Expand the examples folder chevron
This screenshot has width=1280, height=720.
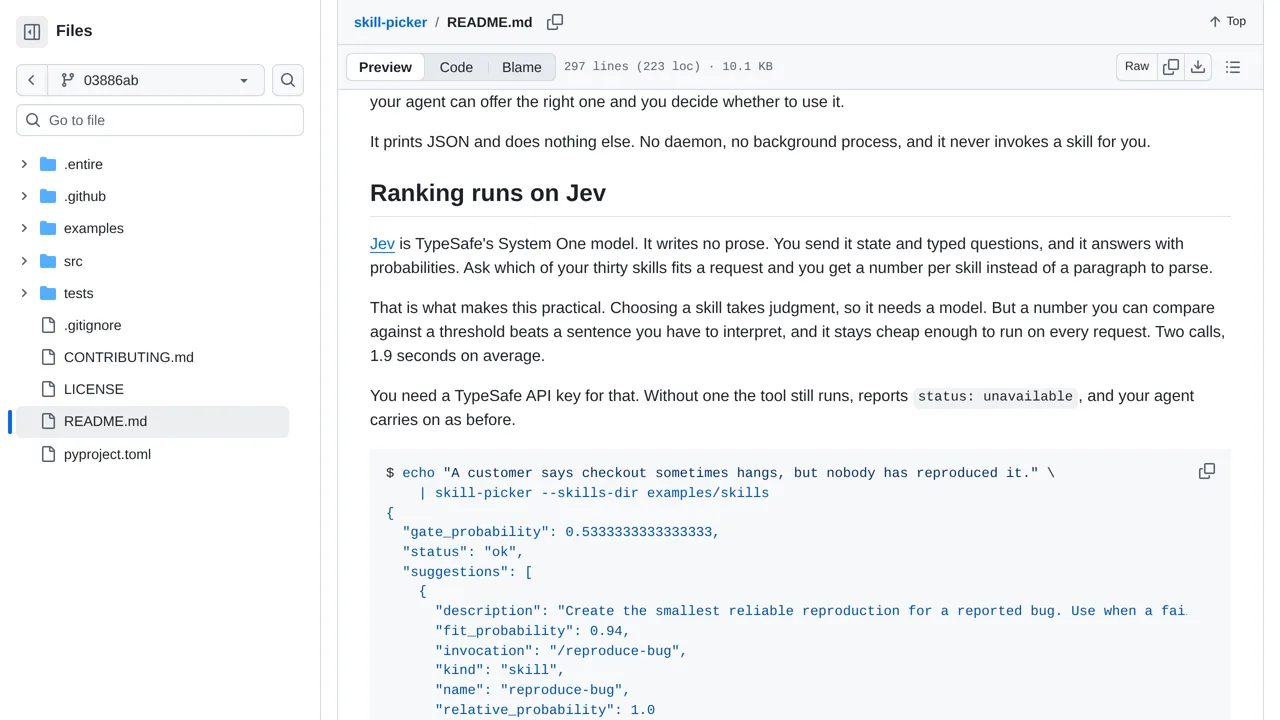24,228
